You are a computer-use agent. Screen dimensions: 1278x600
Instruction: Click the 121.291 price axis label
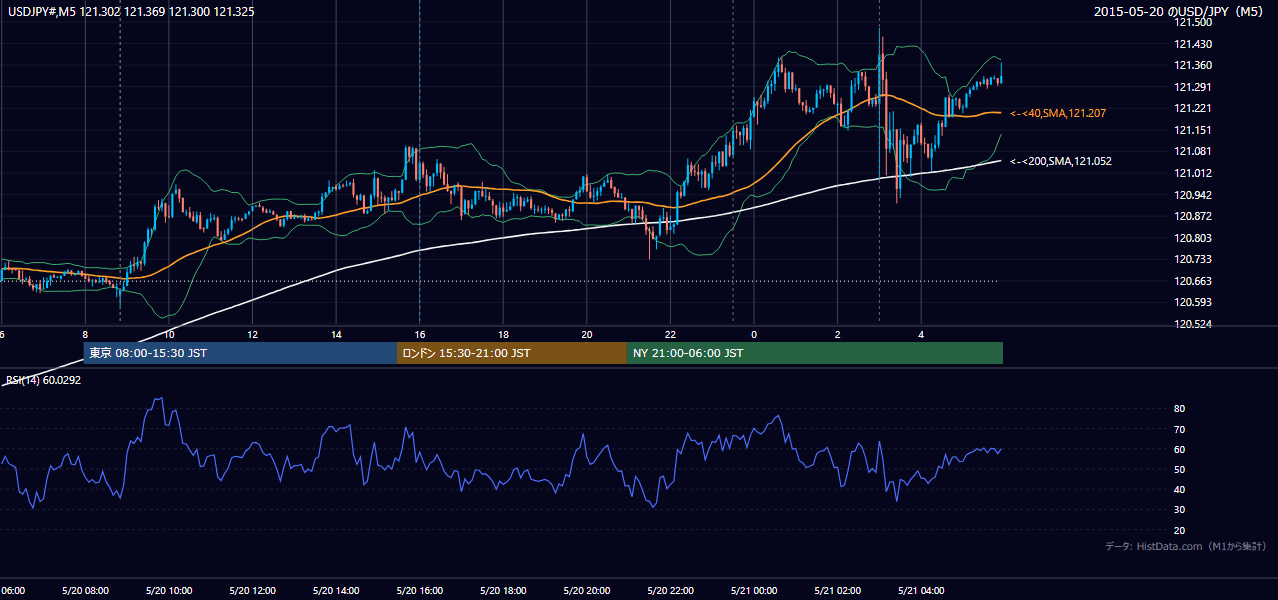[1193, 87]
